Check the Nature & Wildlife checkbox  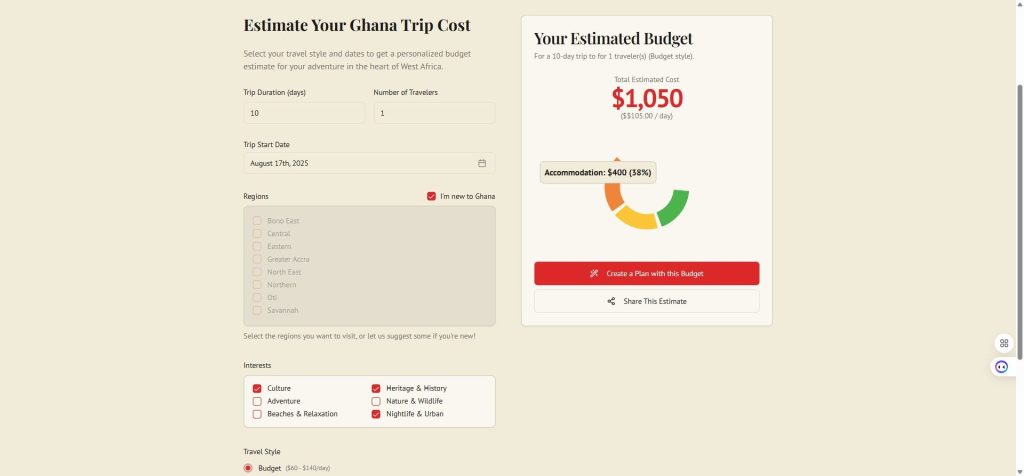click(376, 402)
